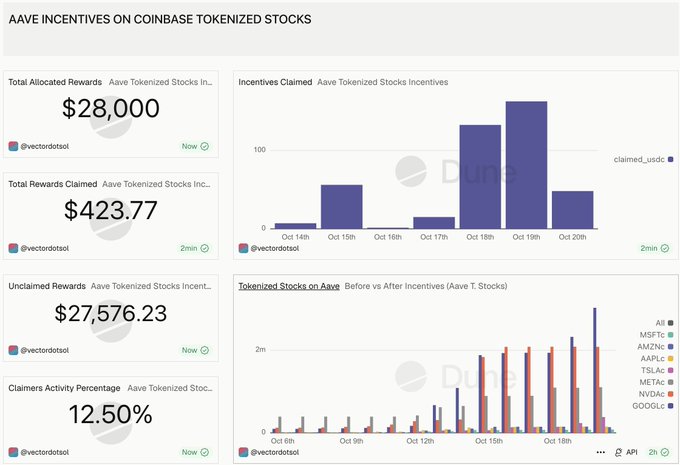Click refresh check icon on Incentives Claimed chart
The height and width of the screenshot is (465, 680).
[x=665, y=248]
